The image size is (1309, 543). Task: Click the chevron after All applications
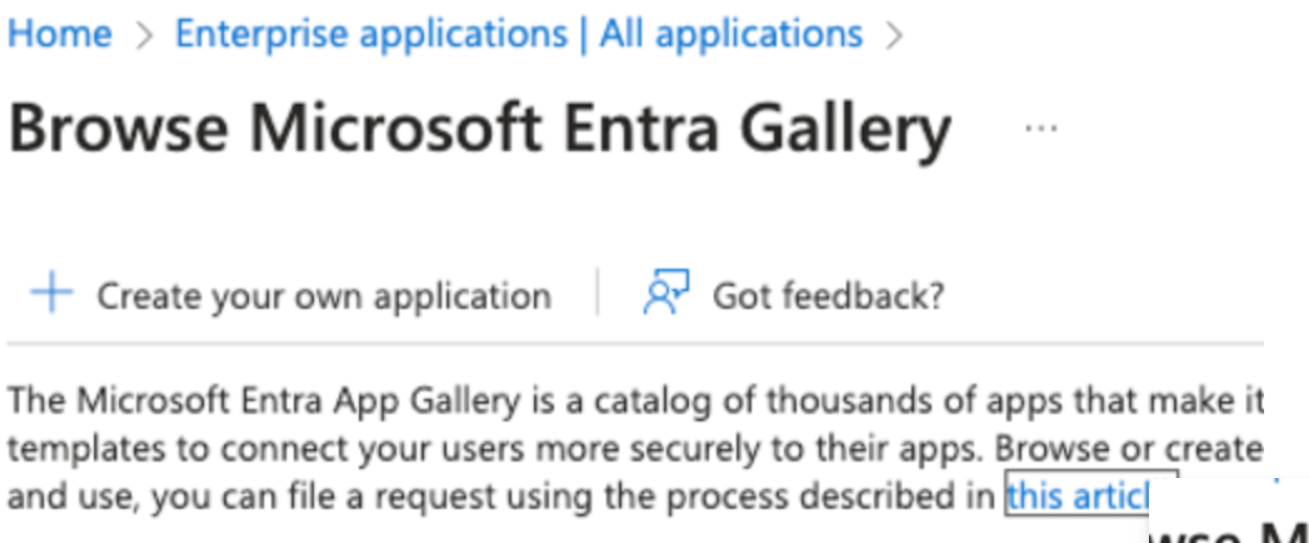893,36
